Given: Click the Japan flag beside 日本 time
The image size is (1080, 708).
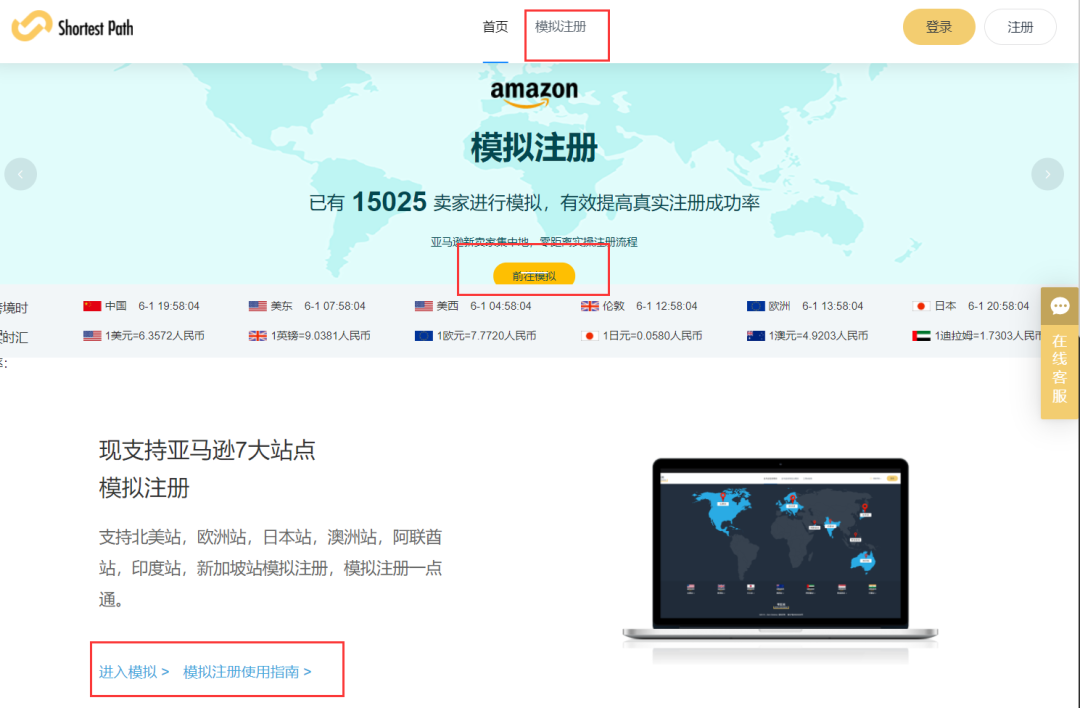Looking at the screenshot, I should click(x=922, y=306).
